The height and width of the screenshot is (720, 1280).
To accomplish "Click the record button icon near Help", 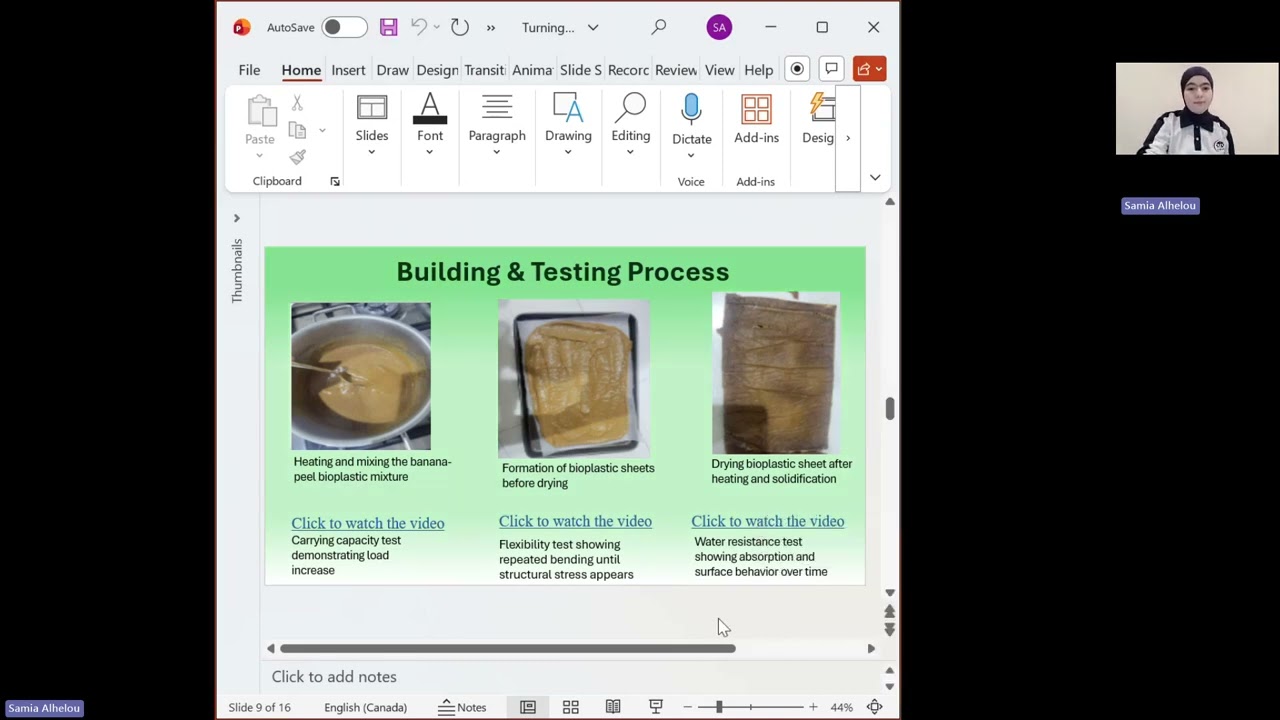I will (797, 69).
